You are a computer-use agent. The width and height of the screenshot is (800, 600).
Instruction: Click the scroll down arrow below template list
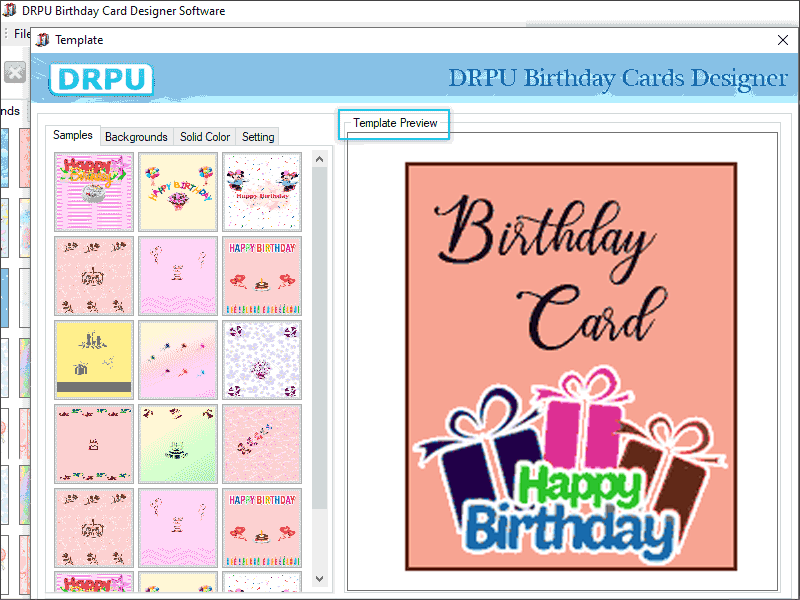click(x=320, y=579)
